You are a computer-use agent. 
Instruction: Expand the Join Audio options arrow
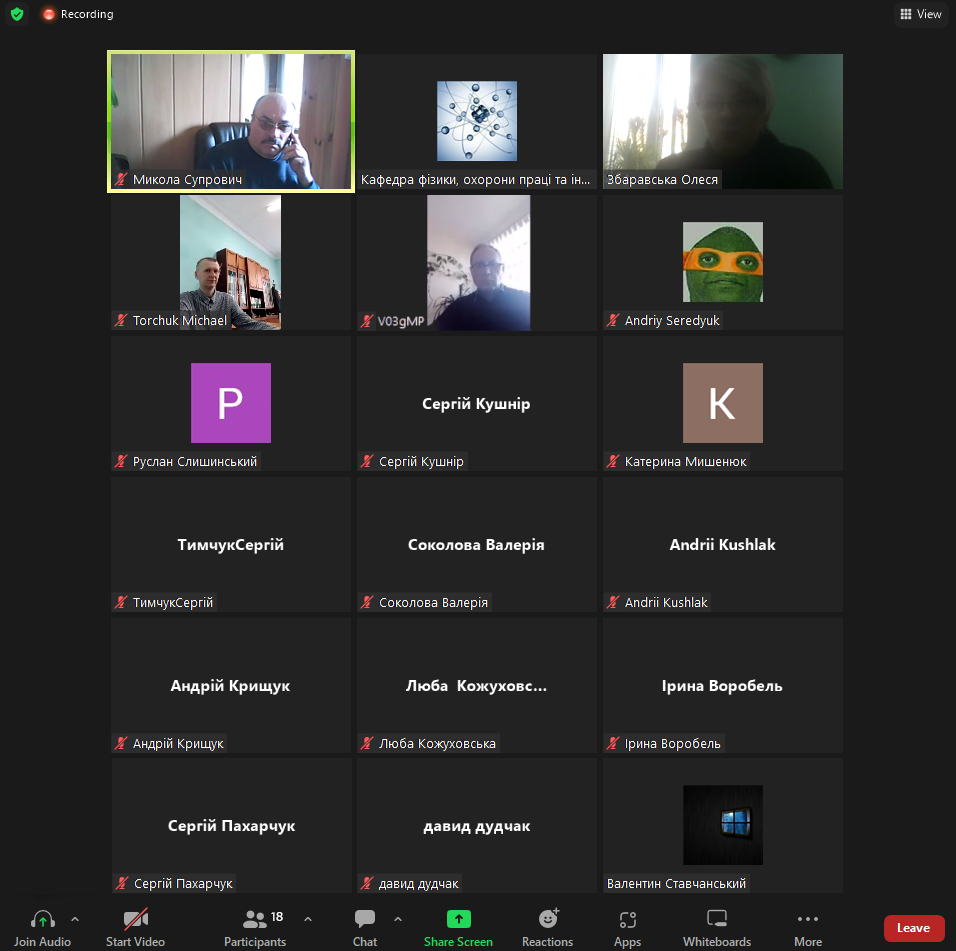click(x=75, y=918)
